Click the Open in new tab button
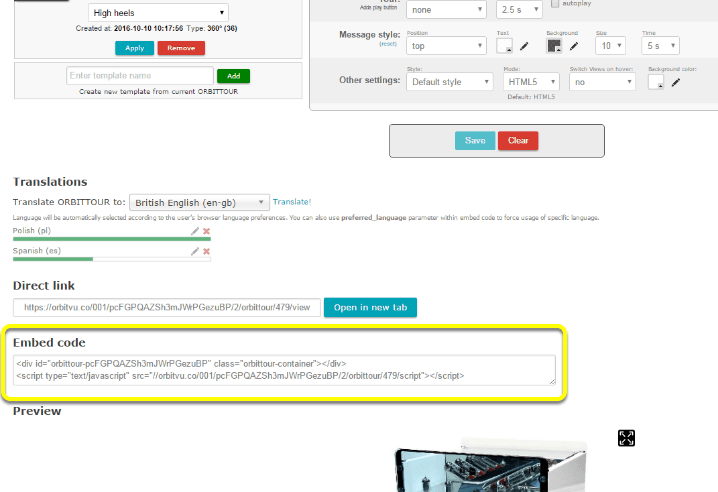This screenshot has height=492, width=718. (370, 307)
